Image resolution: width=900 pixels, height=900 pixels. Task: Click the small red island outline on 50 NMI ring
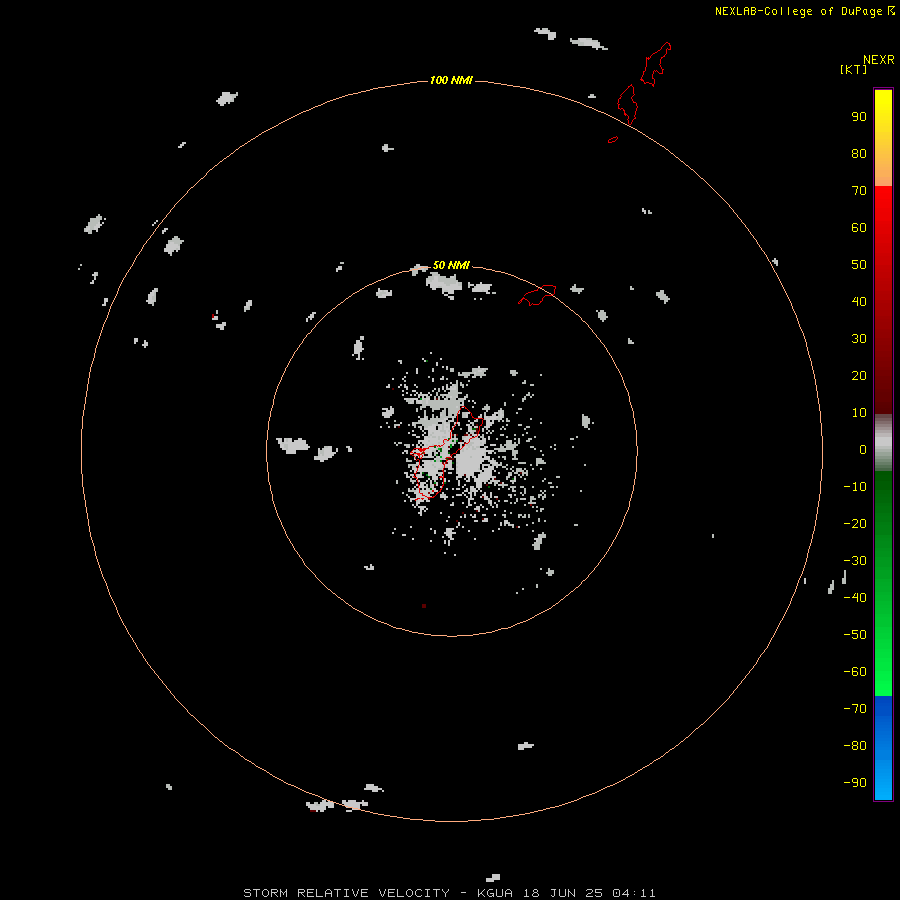click(537, 295)
